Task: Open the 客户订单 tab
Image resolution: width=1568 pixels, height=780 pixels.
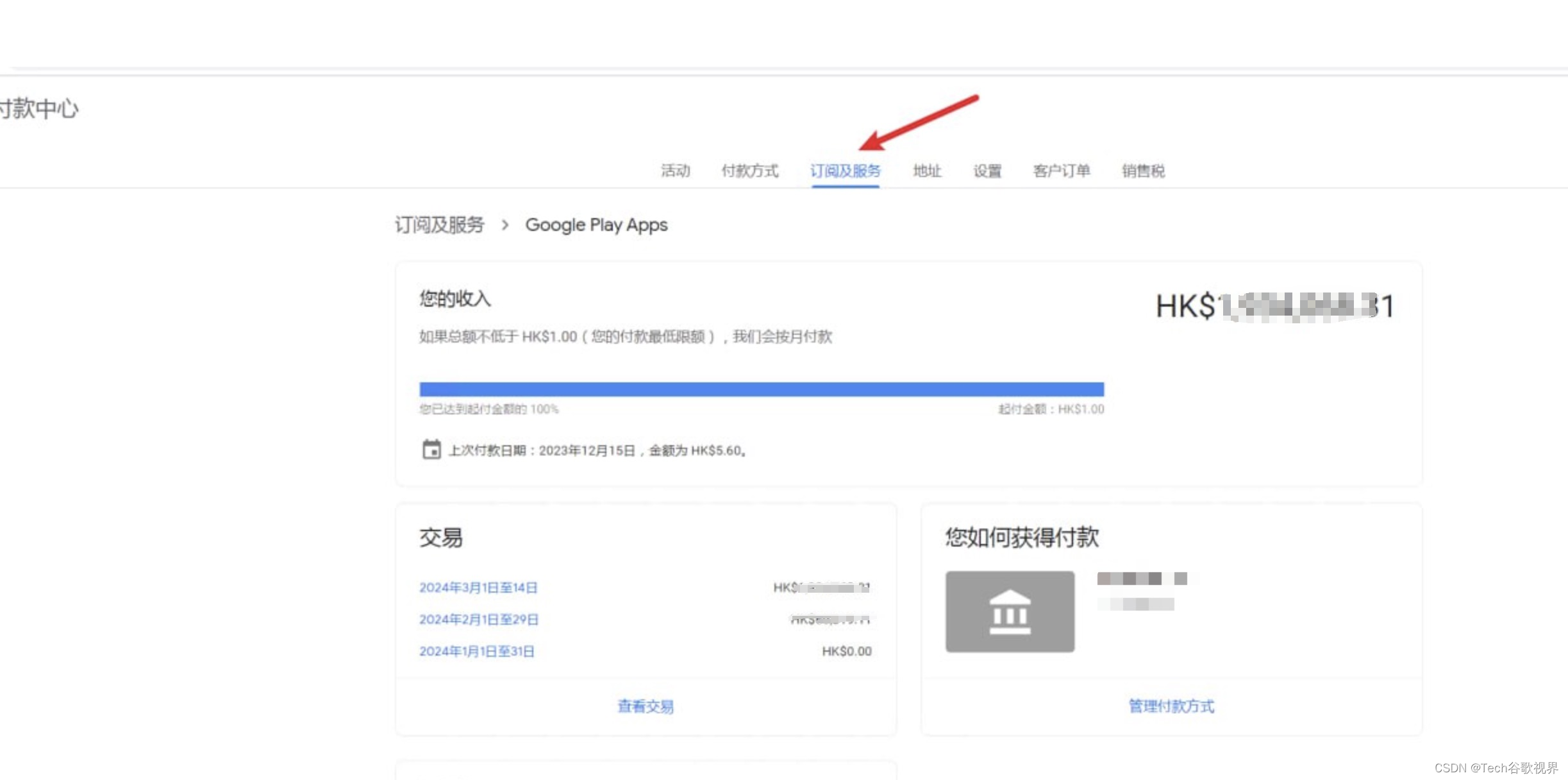Action: [x=1062, y=171]
